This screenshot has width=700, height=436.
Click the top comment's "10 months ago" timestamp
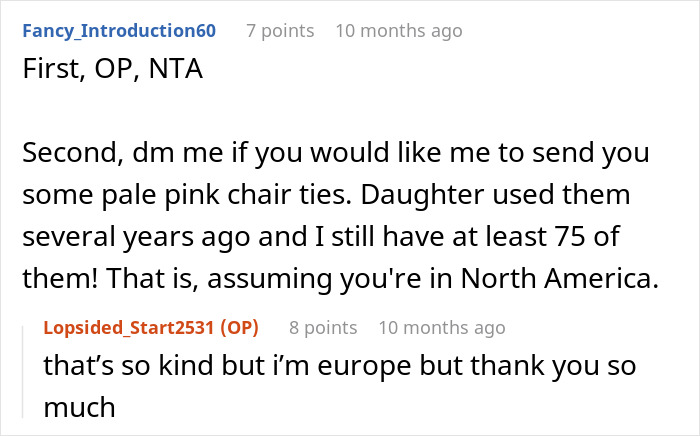[399, 31]
